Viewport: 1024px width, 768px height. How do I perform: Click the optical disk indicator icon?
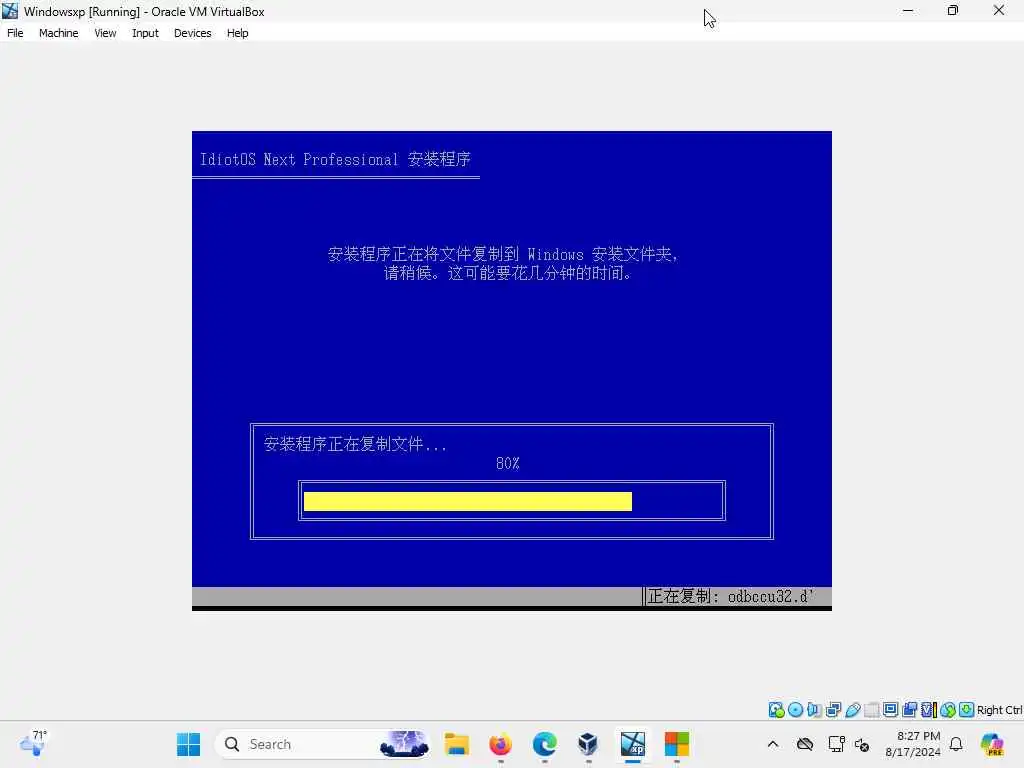(x=795, y=710)
